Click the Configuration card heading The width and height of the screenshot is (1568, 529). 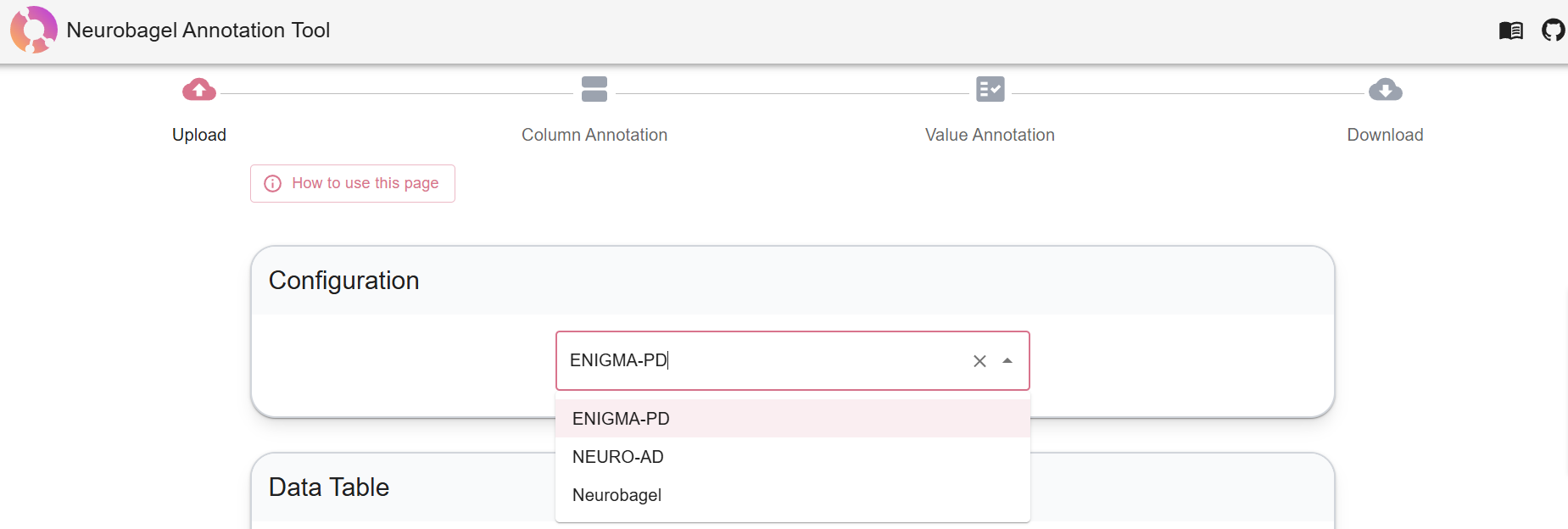pos(344,281)
